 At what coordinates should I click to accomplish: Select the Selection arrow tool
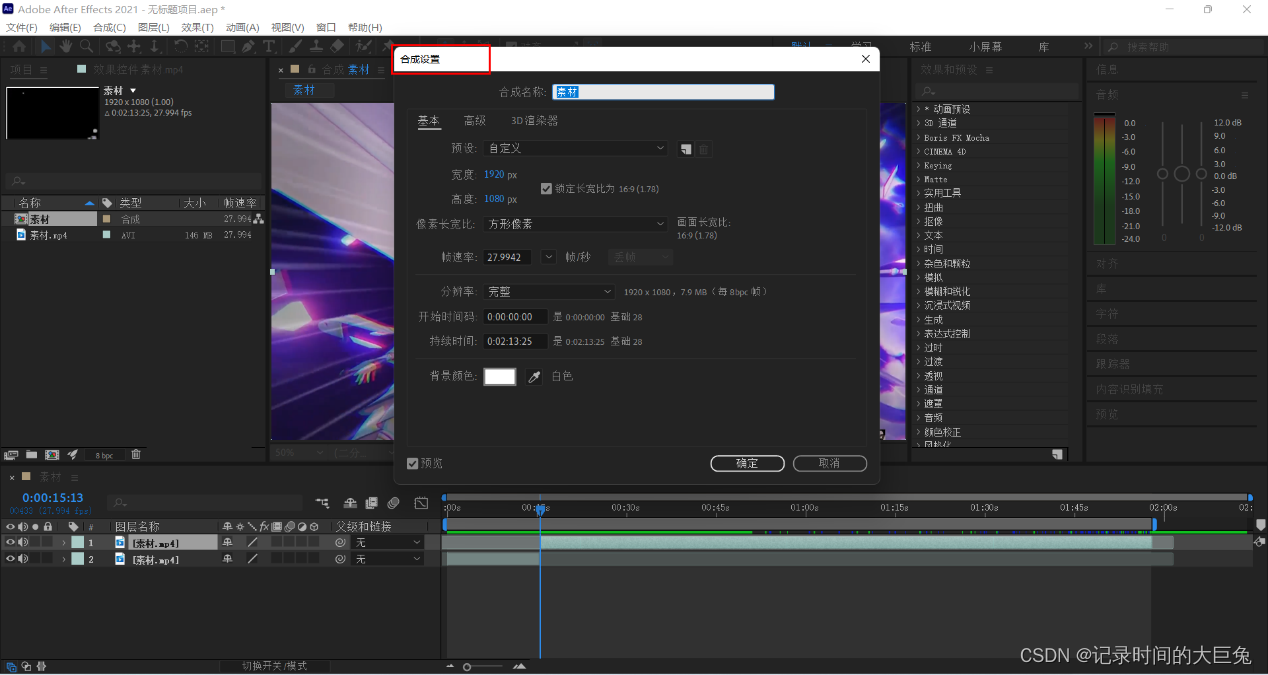[x=46, y=46]
